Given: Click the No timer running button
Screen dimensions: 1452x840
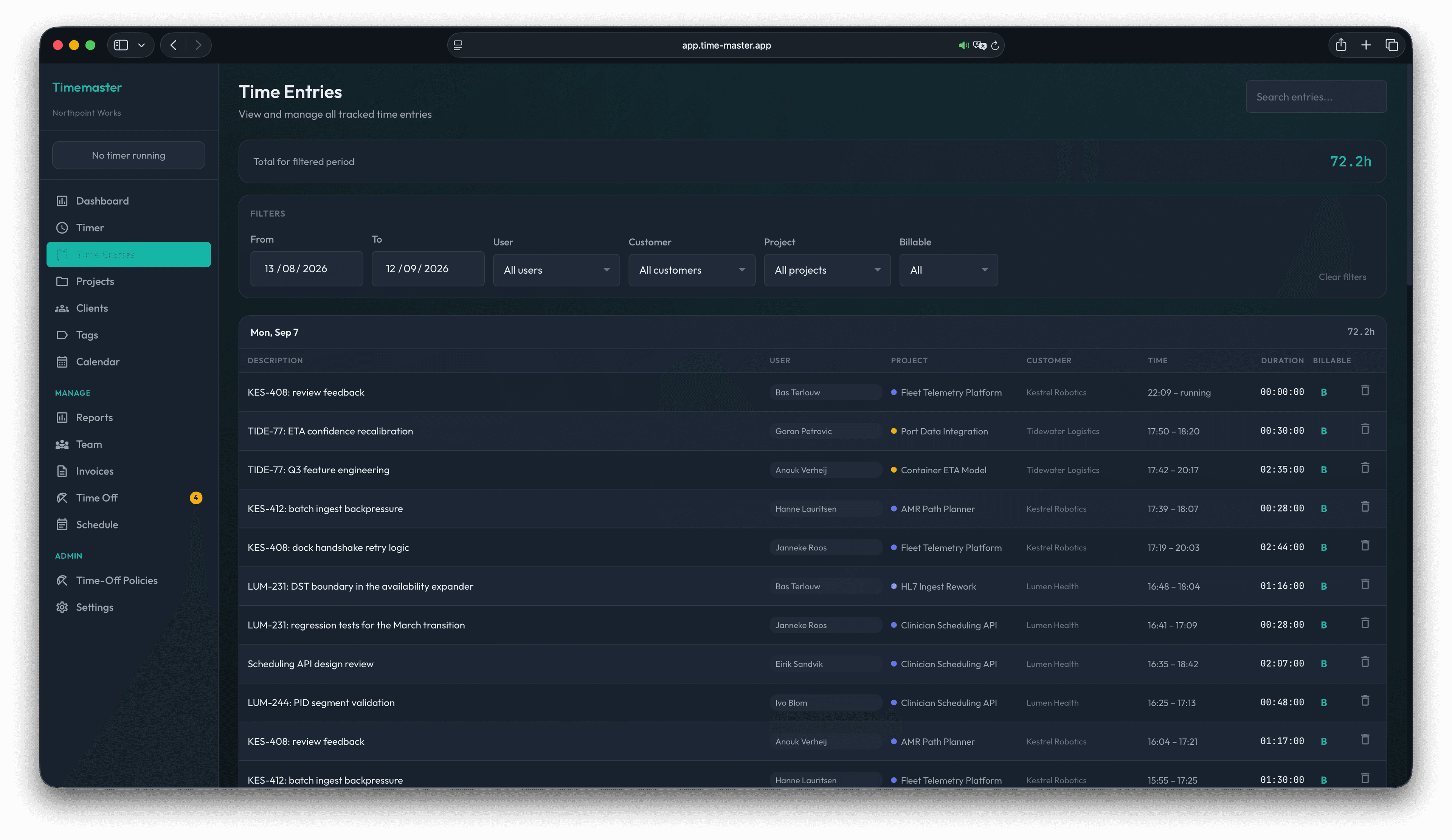Looking at the screenshot, I should click(129, 155).
